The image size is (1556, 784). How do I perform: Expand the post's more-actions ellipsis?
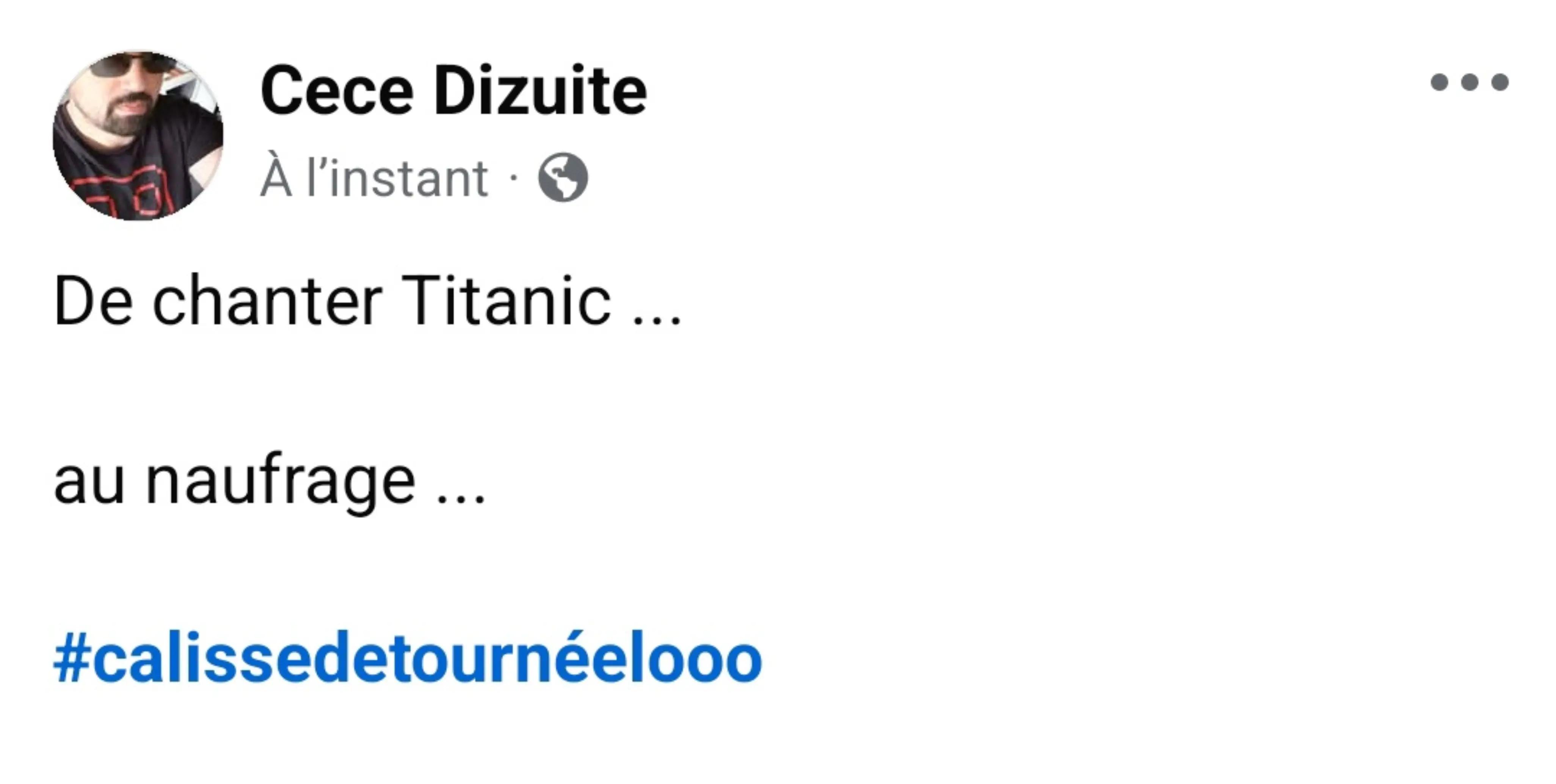1469,82
